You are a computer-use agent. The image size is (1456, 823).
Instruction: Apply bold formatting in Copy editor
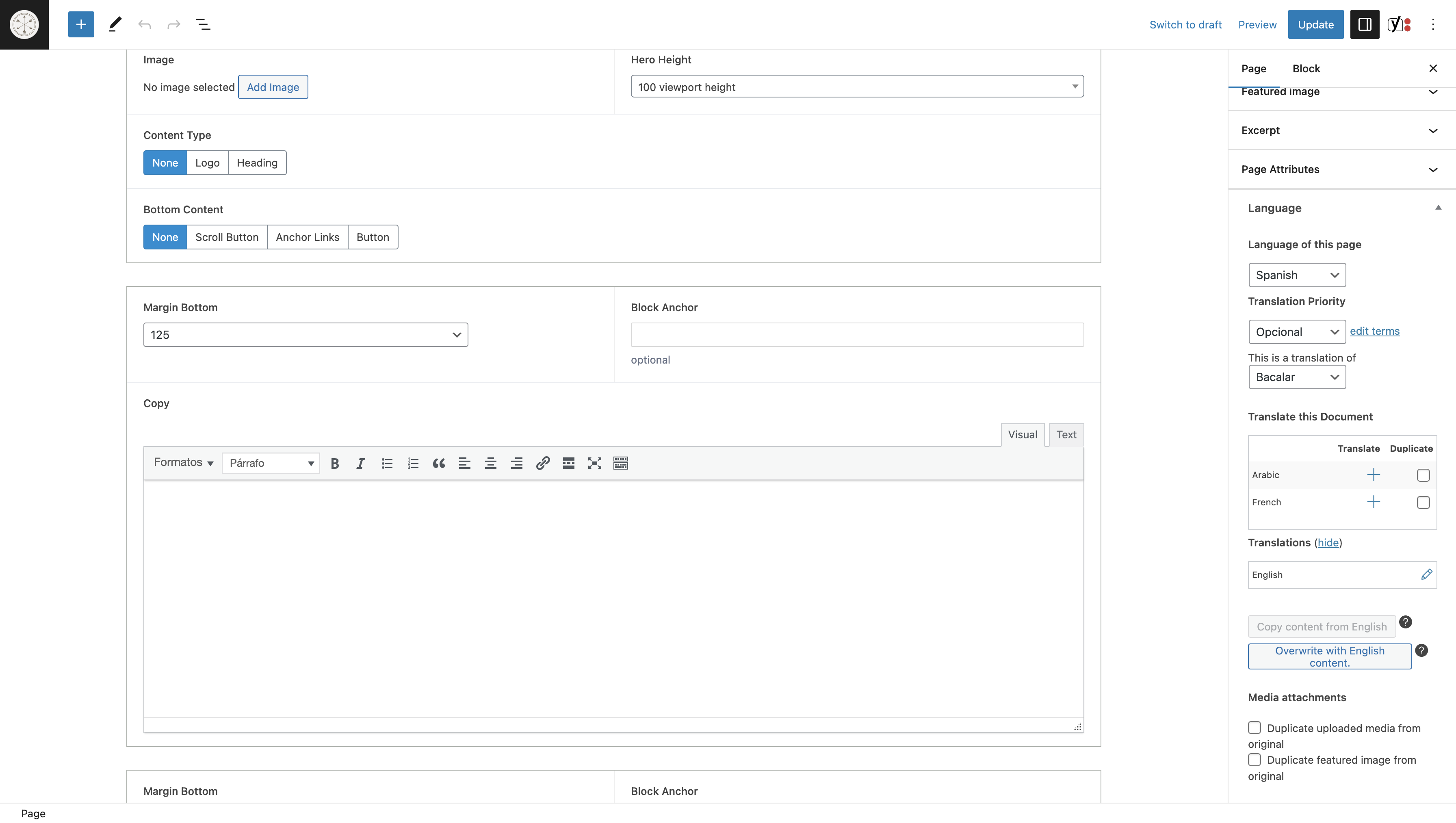(335, 463)
